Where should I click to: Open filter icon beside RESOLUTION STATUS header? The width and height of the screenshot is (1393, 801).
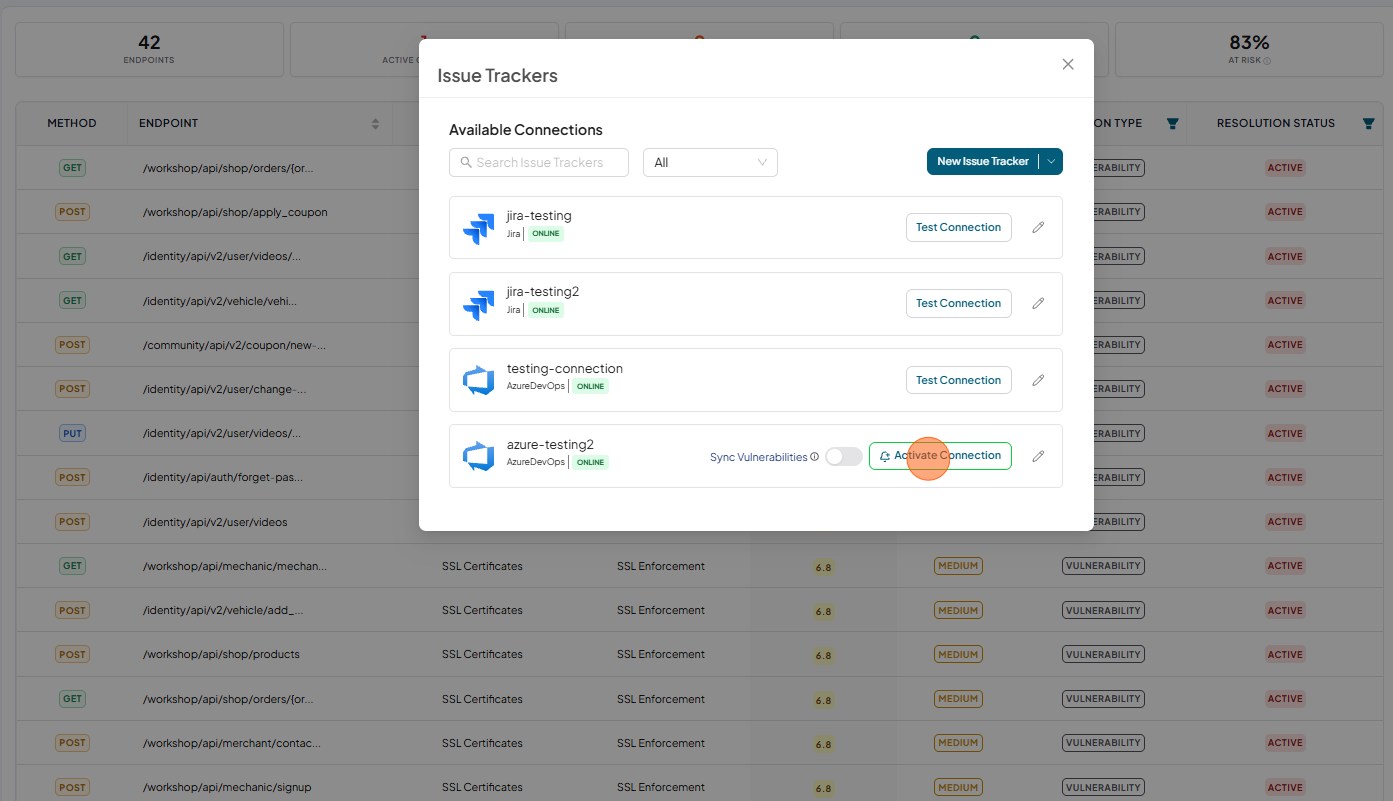(1369, 124)
